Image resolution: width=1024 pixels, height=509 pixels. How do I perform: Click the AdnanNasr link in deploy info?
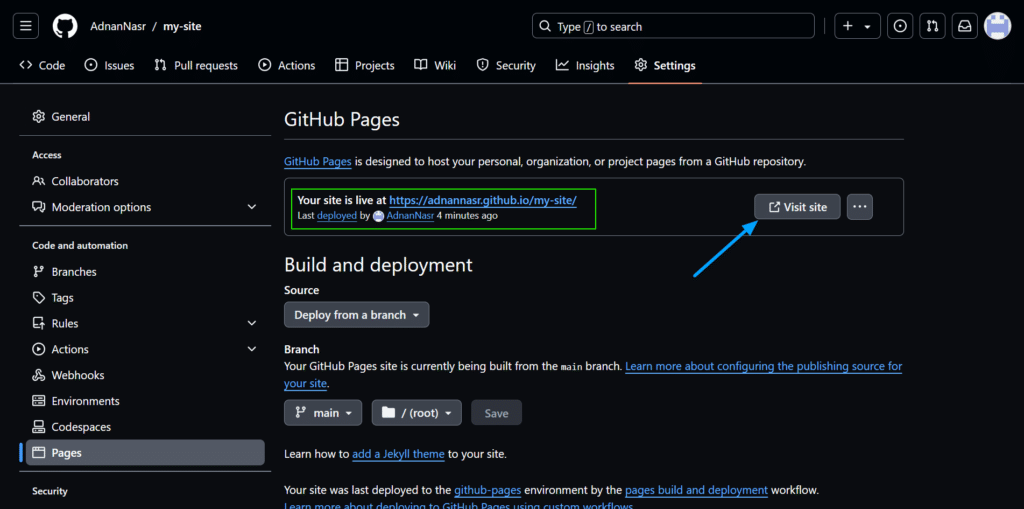410,215
